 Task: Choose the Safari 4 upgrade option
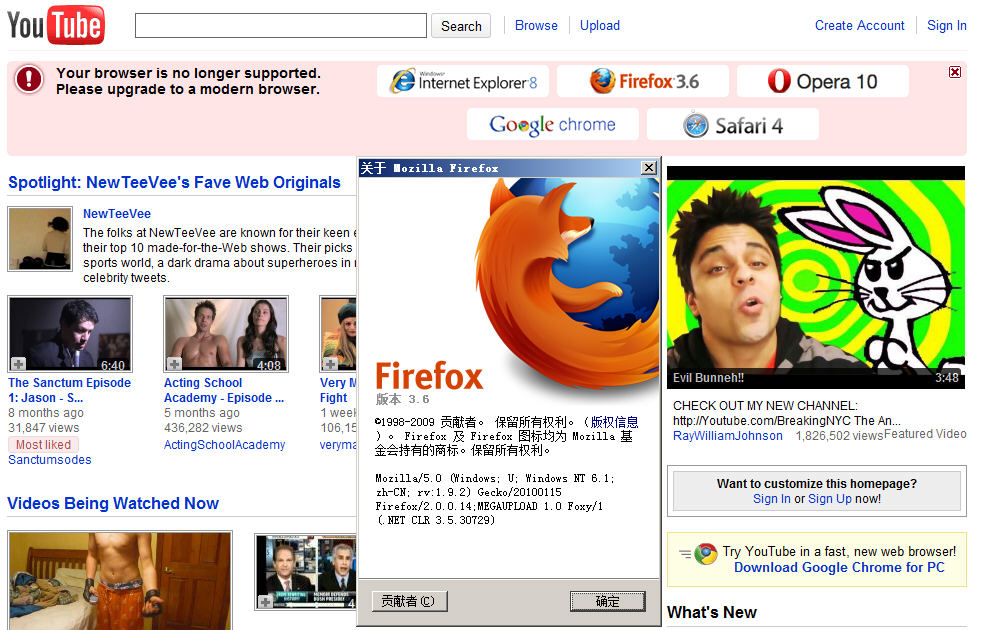[x=733, y=125]
